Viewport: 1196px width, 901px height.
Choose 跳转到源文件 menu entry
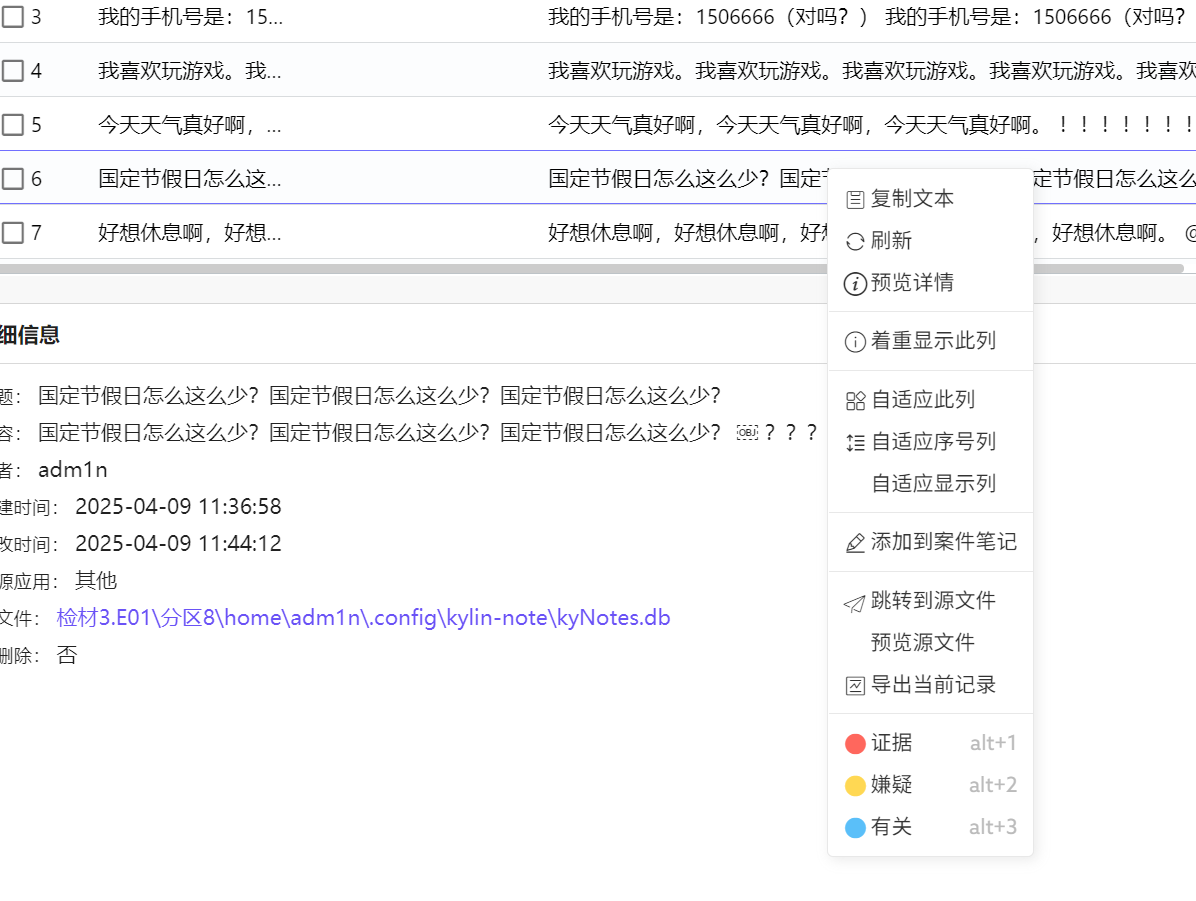pyautogui.click(x=930, y=601)
